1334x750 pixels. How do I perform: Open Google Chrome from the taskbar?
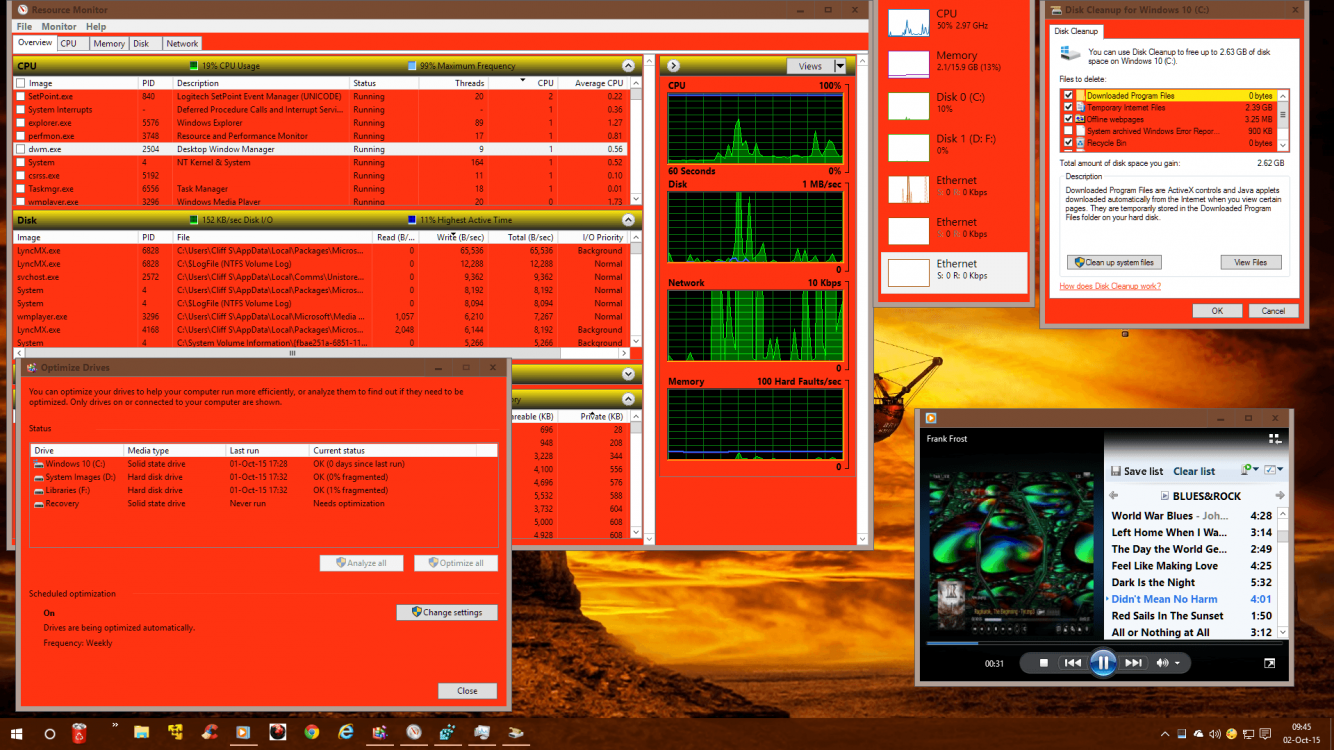pos(311,733)
